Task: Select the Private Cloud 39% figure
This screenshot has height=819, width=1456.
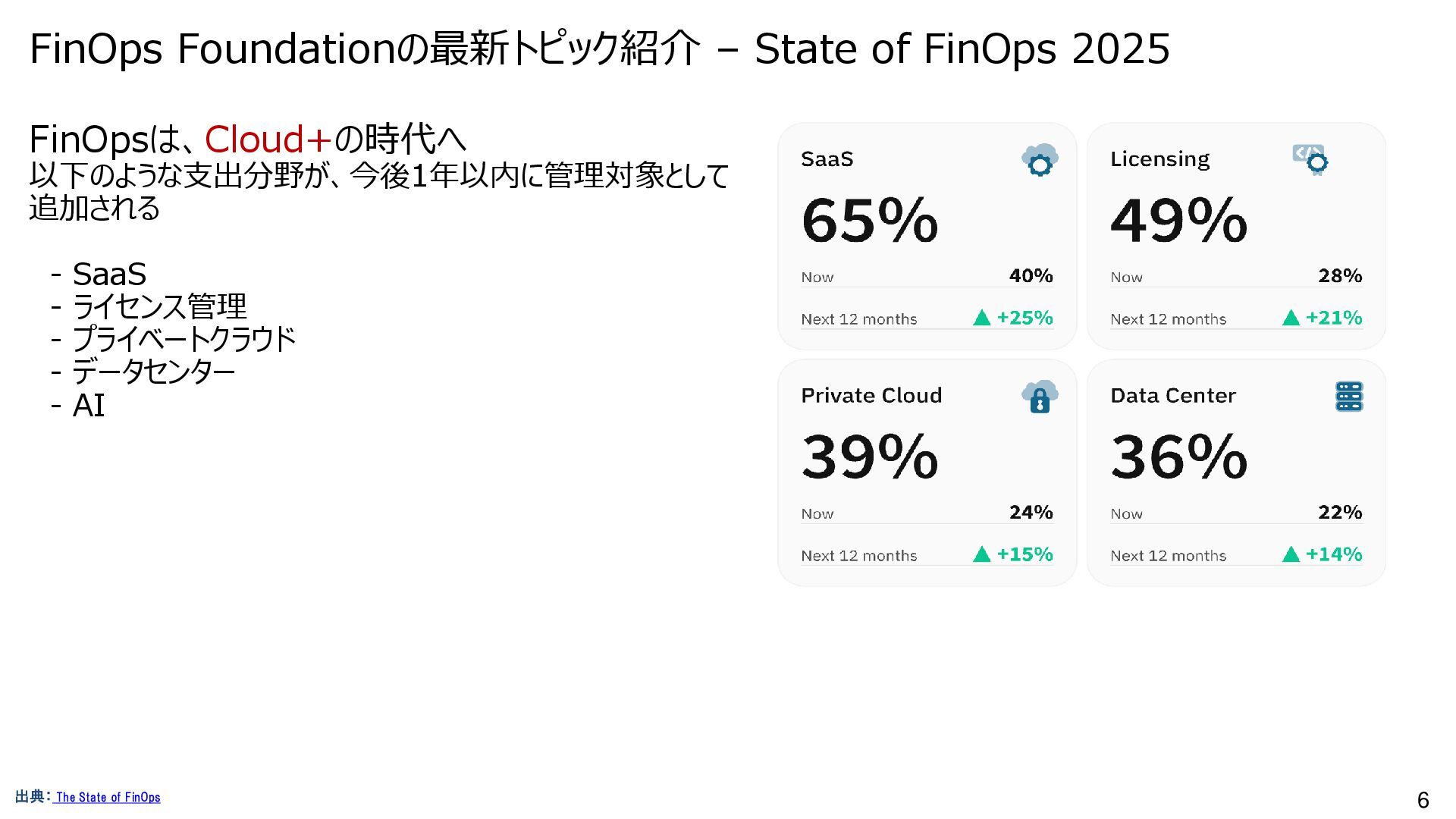Action: (870, 457)
